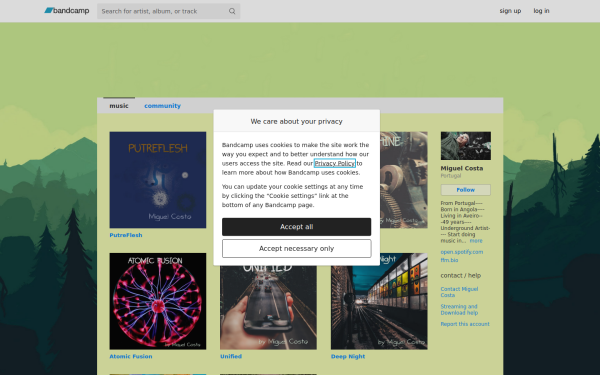Open the Atomic Fusion title link
This screenshot has height=375, width=600.
(x=131, y=356)
